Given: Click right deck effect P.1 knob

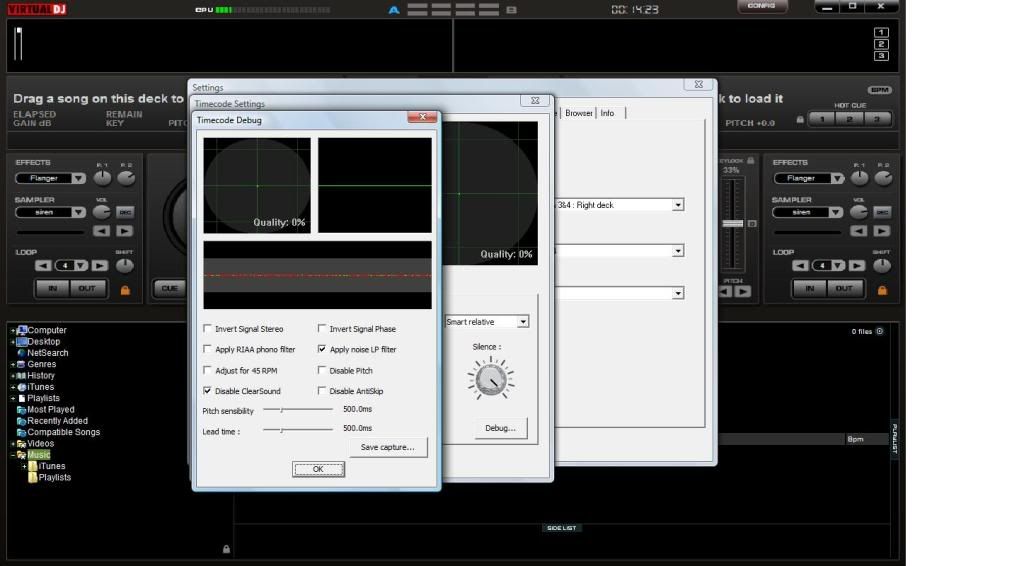Looking at the screenshot, I should [859, 178].
